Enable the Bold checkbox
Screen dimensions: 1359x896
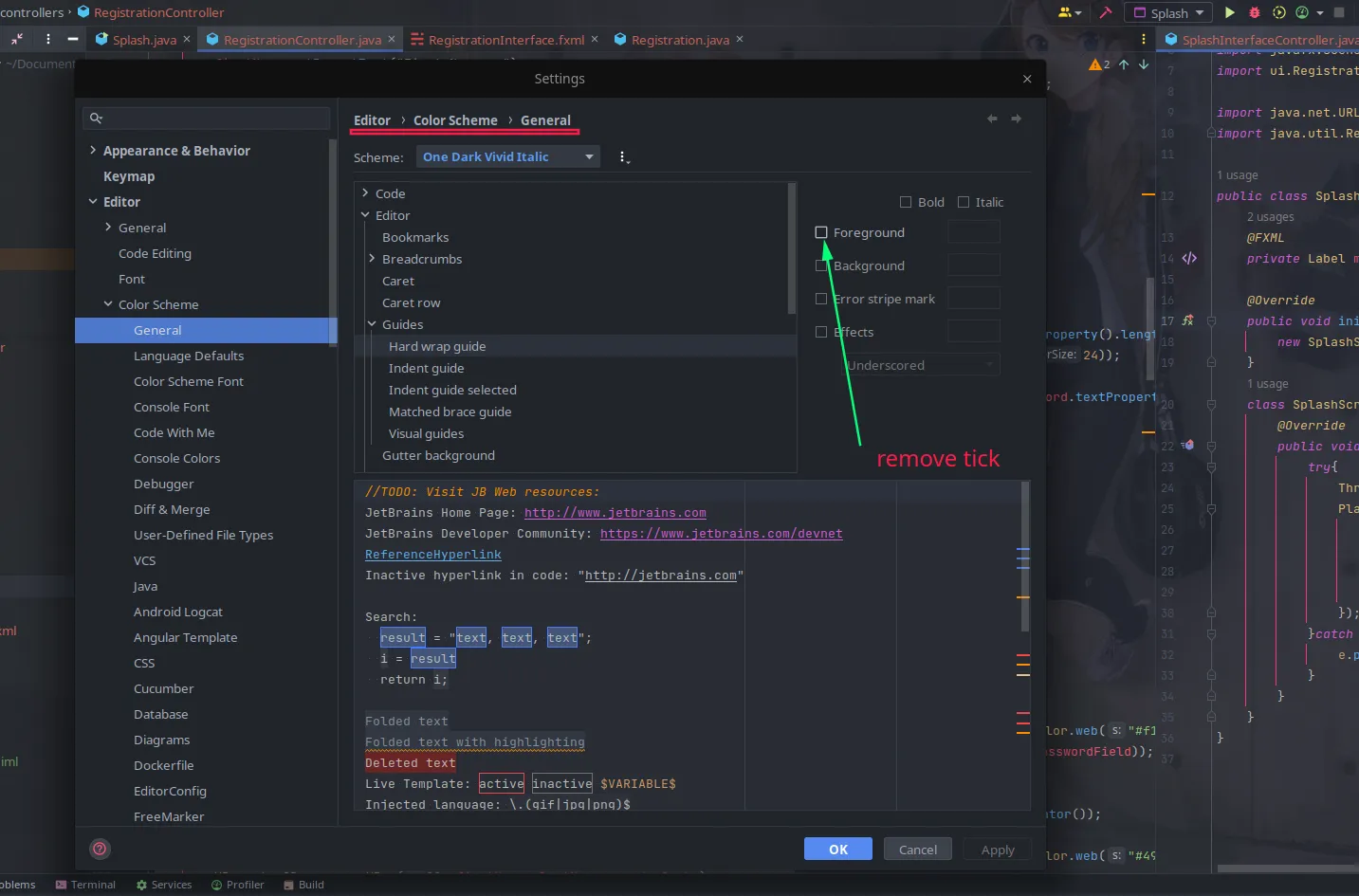906,202
